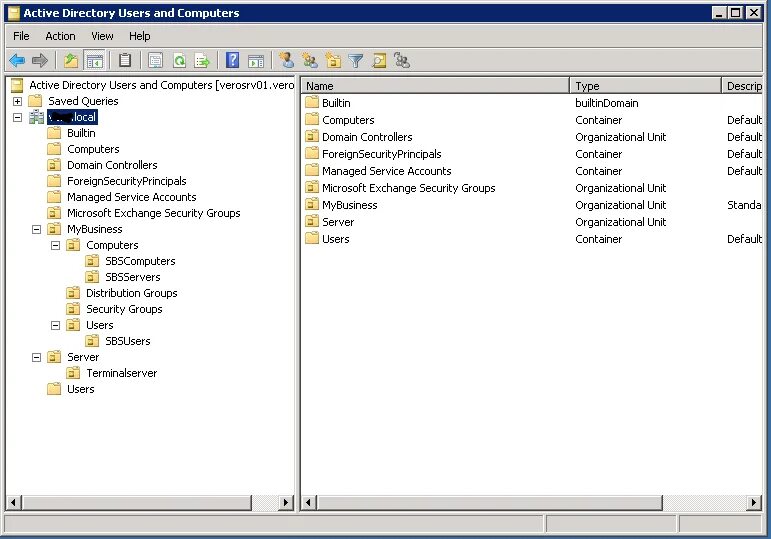Toggle the Show/Hide Console Tree icon
This screenshot has width=771, height=539.
pyautogui.click(x=94, y=61)
